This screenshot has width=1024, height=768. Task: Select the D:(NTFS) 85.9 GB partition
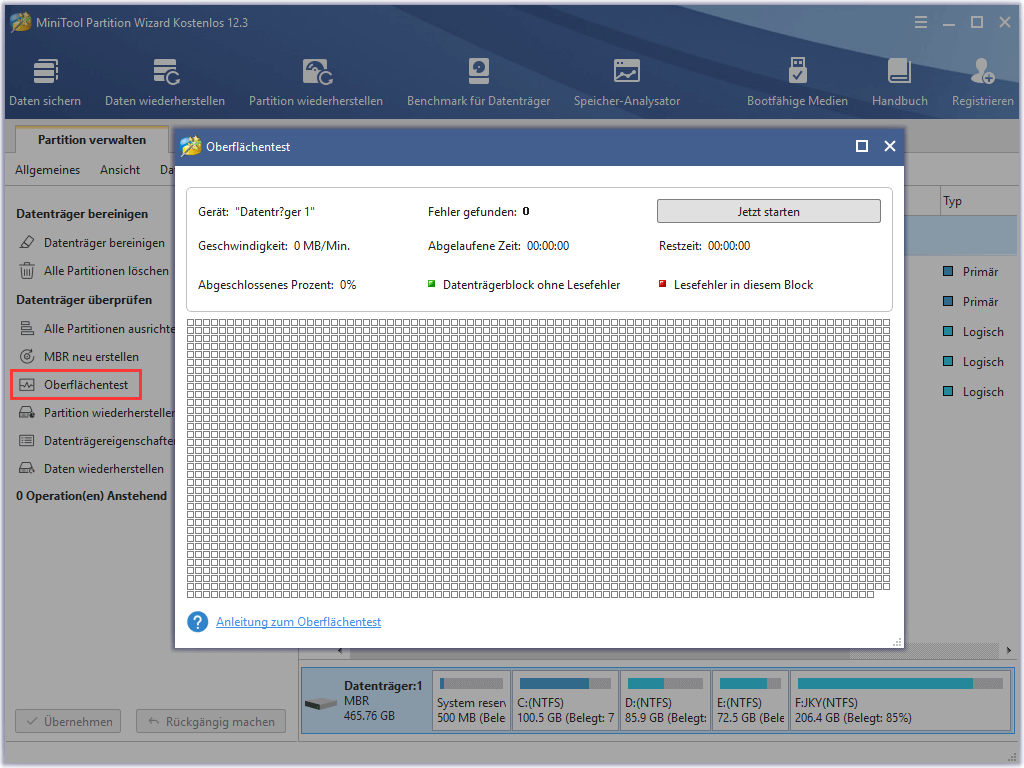pos(665,702)
